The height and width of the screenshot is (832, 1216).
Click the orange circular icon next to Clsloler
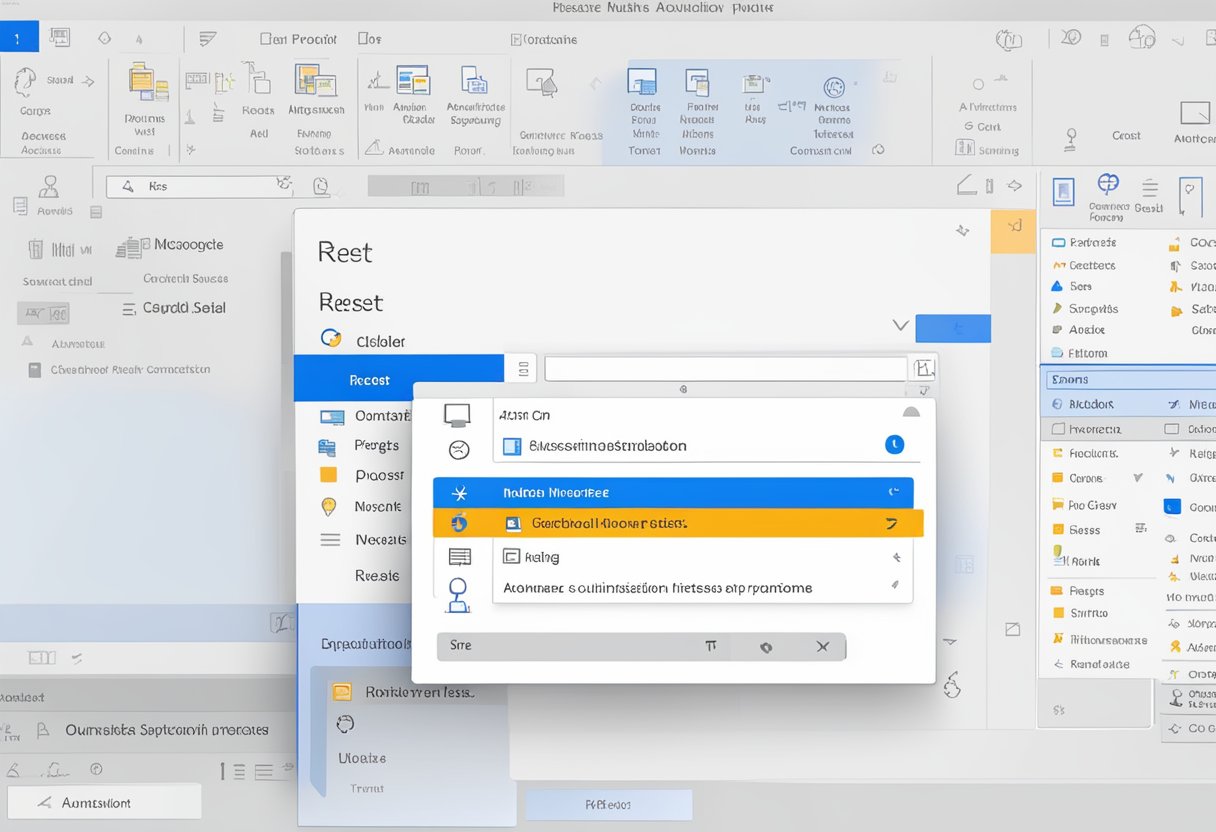point(331,339)
